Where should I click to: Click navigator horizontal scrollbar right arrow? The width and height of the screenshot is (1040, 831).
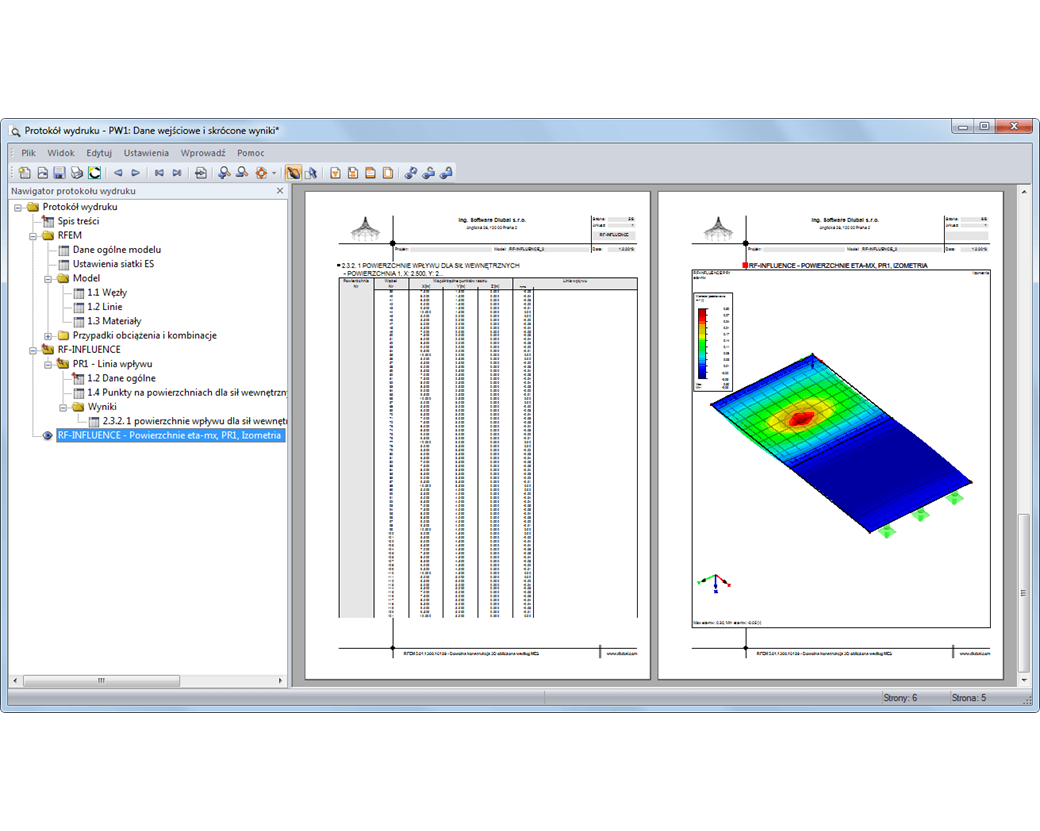[280, 681]
